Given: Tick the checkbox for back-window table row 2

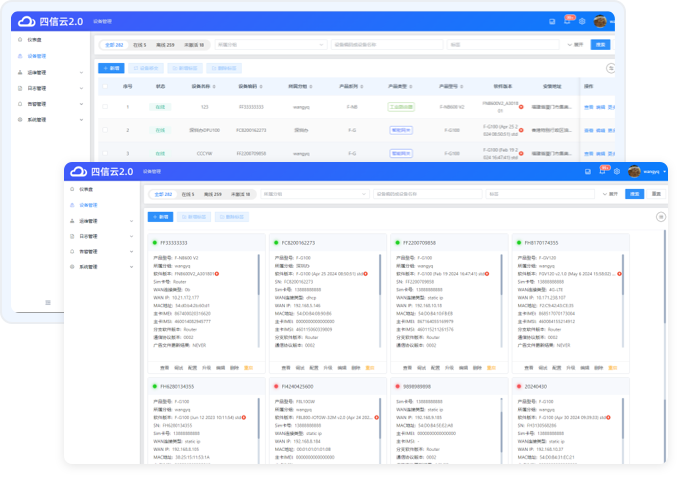Looking at the screenshot, I should [105, 130].
